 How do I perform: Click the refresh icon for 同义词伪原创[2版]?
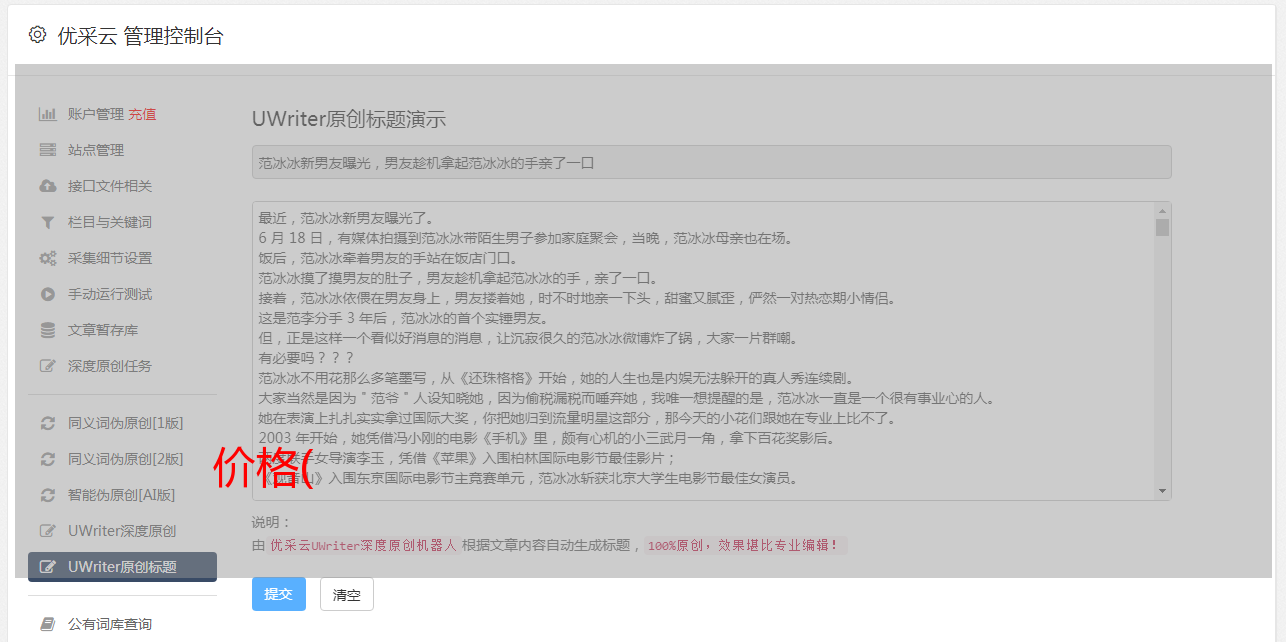[47, 459]
